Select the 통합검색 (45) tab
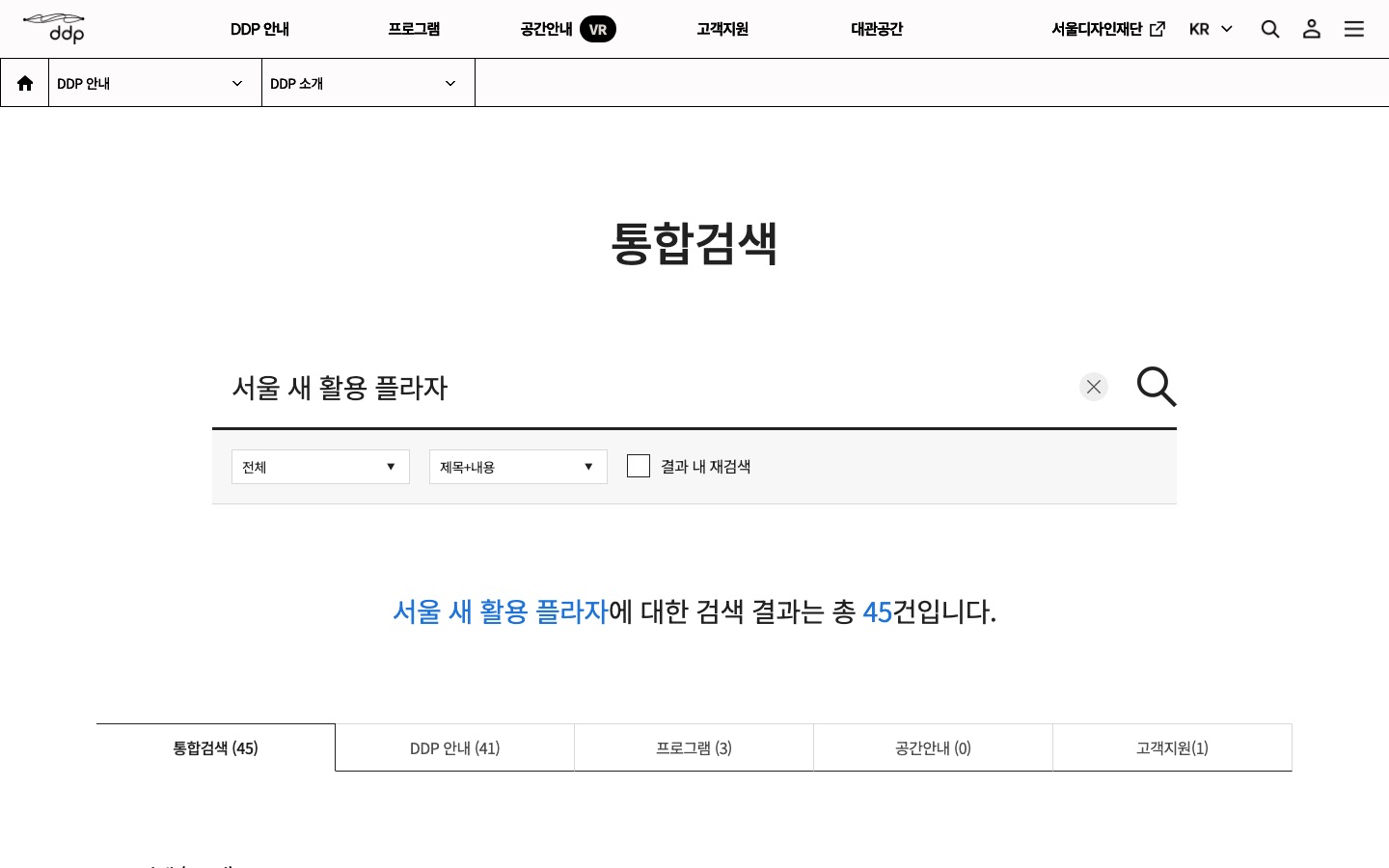This screenshot has width=1389, height=868. tap(216, 747)
